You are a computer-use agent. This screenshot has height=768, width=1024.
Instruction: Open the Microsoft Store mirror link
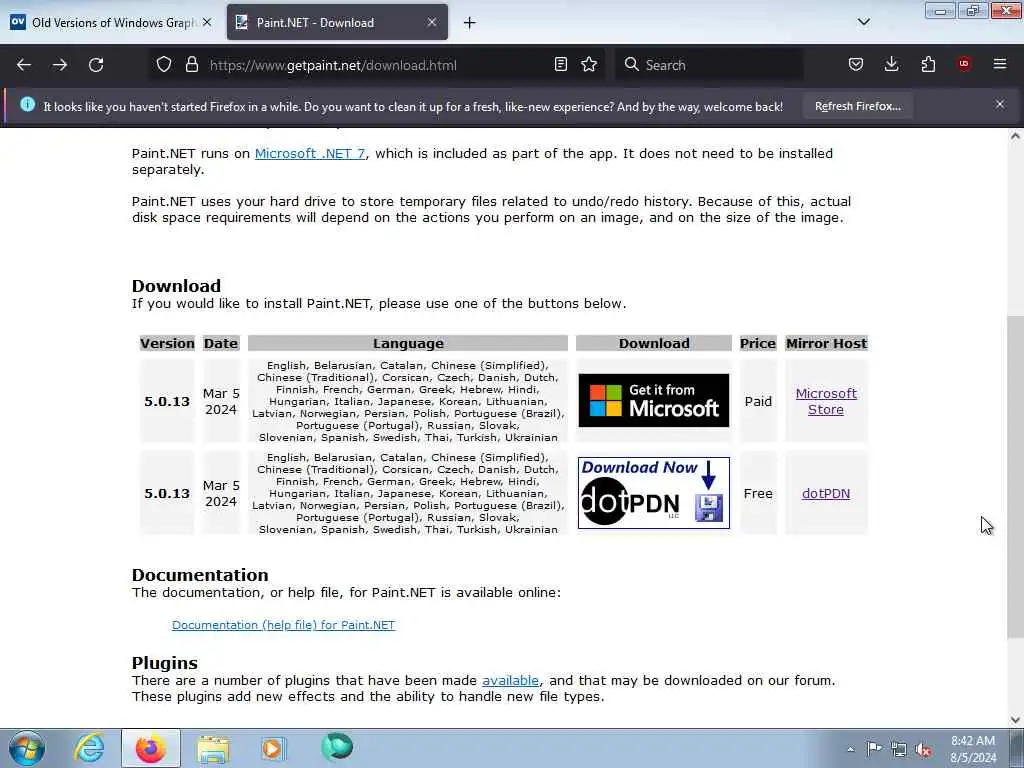coord(826,402)
